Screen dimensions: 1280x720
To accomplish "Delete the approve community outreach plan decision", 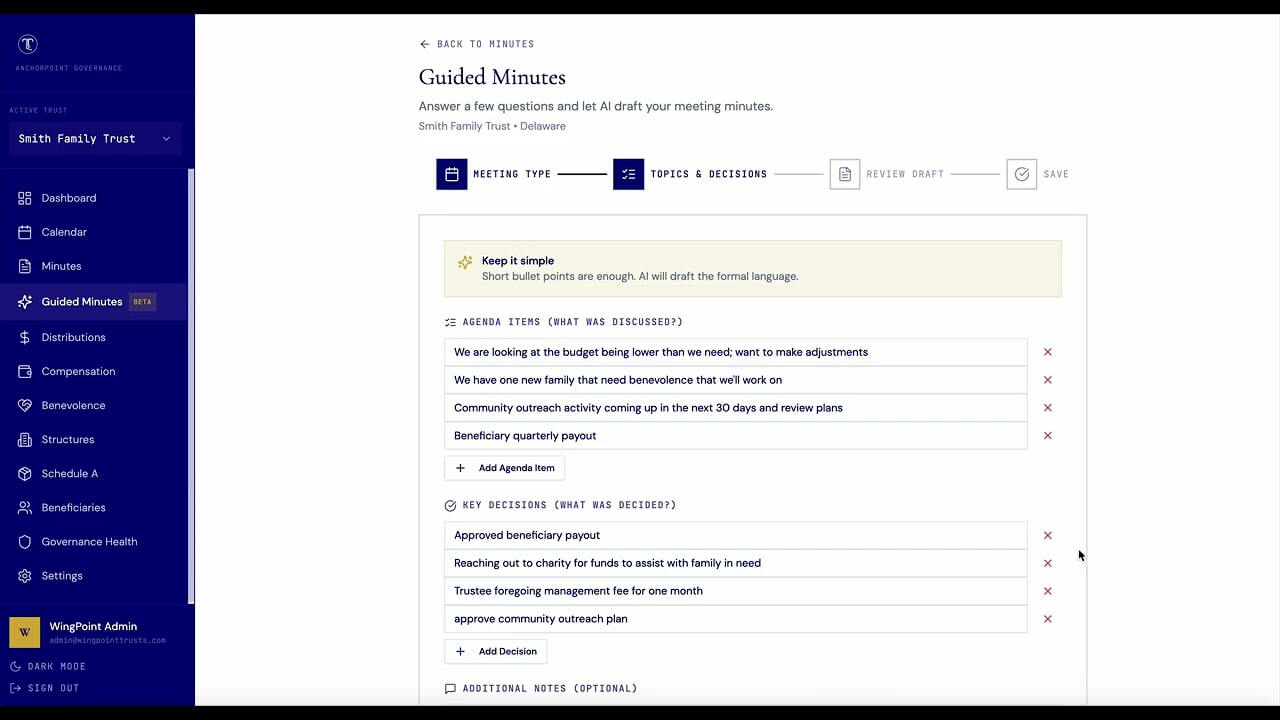I will [1047, 619].
